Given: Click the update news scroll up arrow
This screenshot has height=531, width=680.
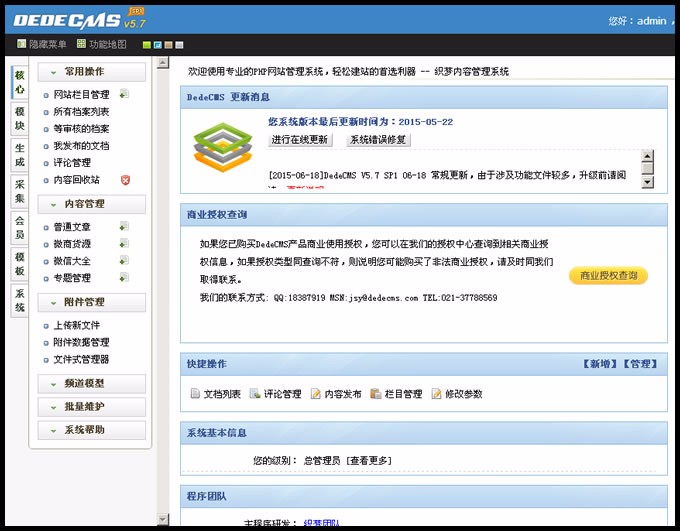Looking at the screenshot, I should coord(647,156).
